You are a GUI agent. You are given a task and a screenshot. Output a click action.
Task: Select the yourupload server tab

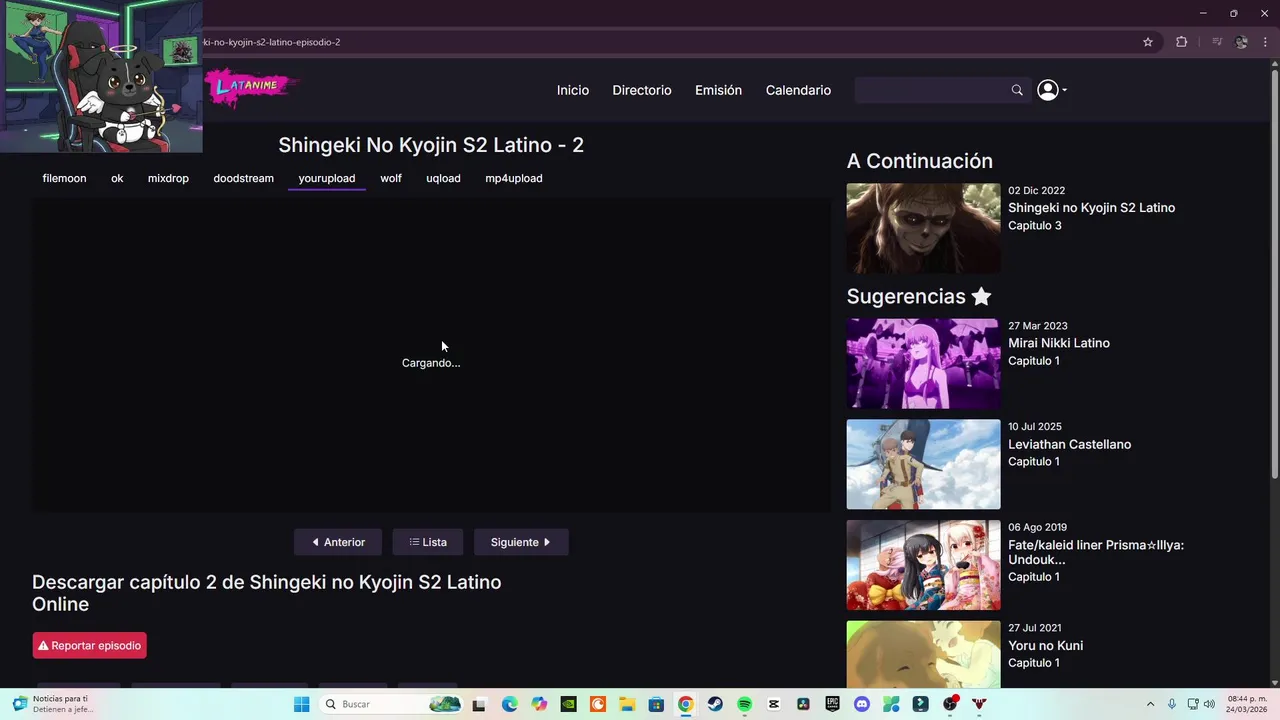tap(326, 178)
